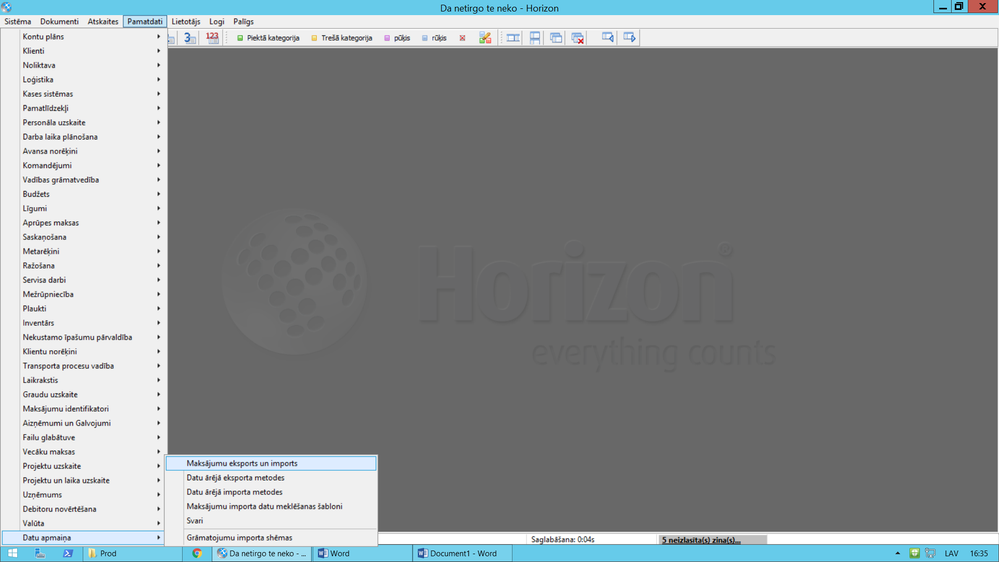999x562 pixels.
Task: Expand the Failu glabātuve submenu
Action: pyautogui.click(x=83, y=438)
